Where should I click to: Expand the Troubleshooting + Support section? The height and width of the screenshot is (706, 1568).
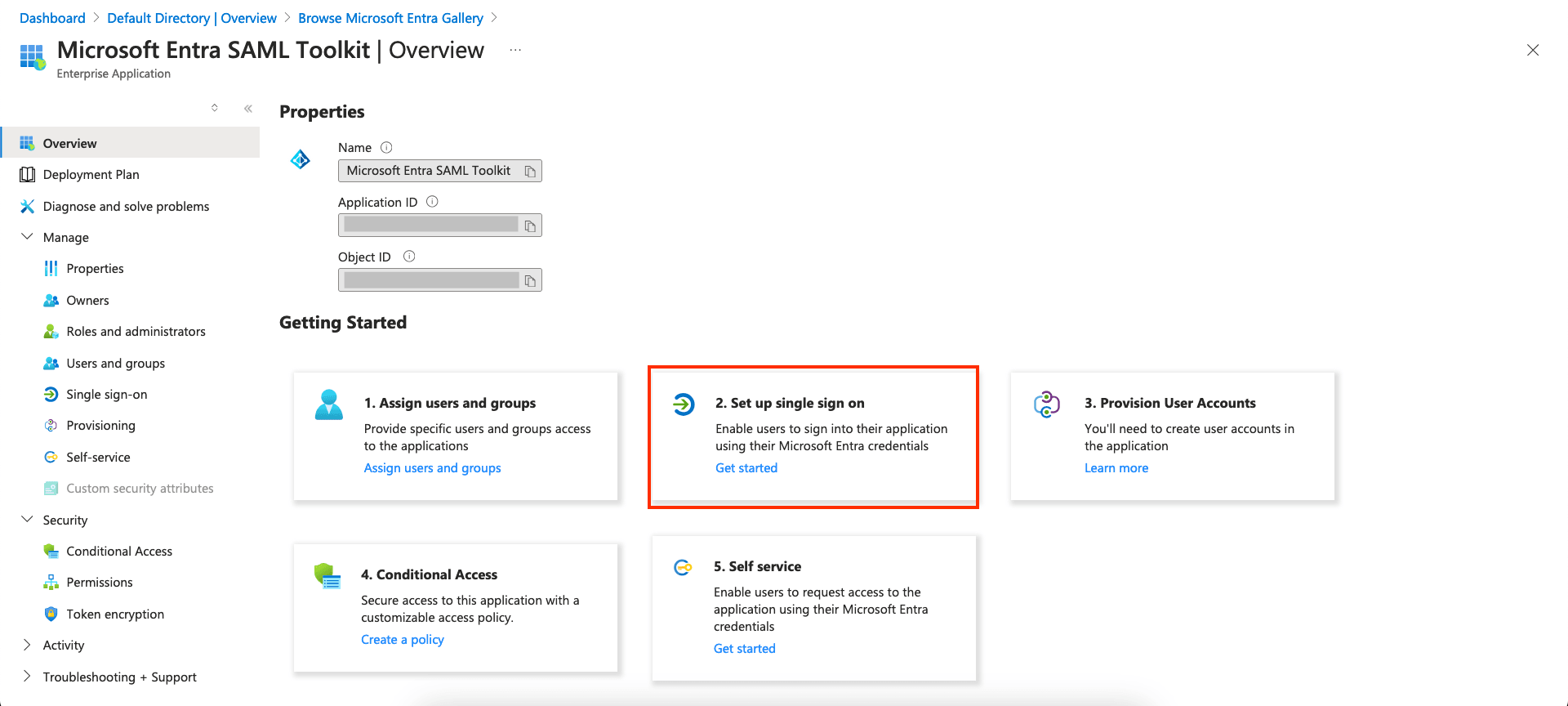(27, 677)
